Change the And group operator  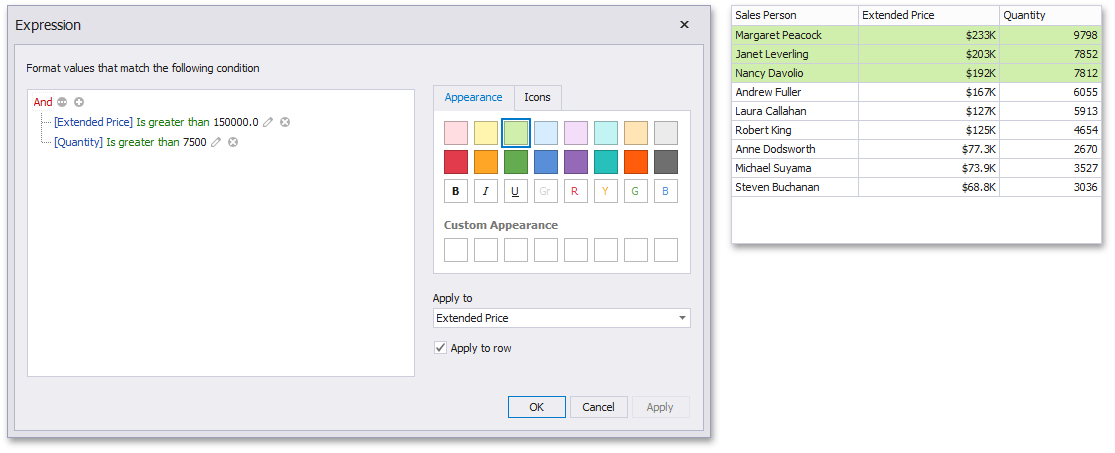pyautogui.click(x=43, y=102)
